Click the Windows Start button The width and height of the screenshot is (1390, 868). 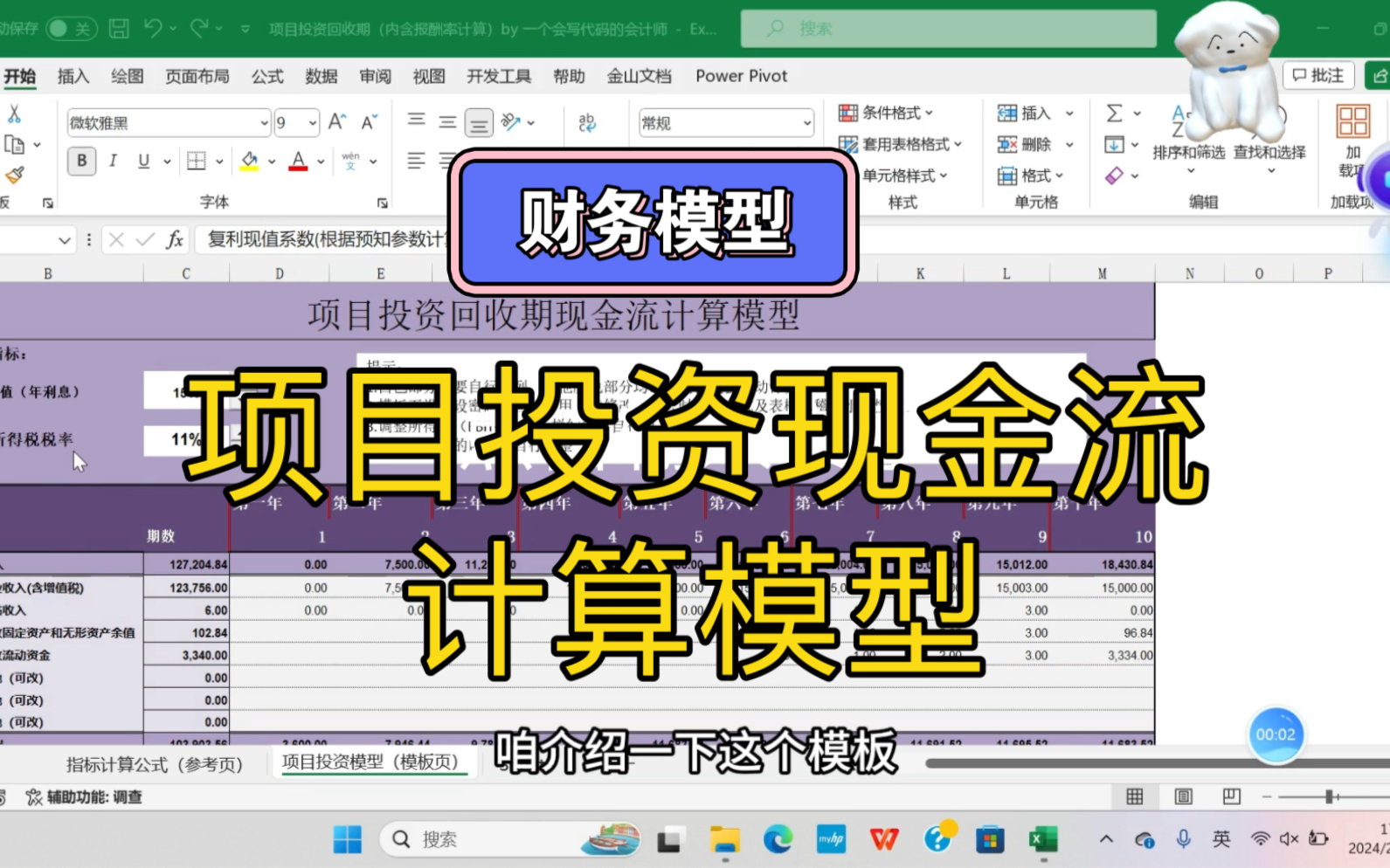click(x=347, y=839)
